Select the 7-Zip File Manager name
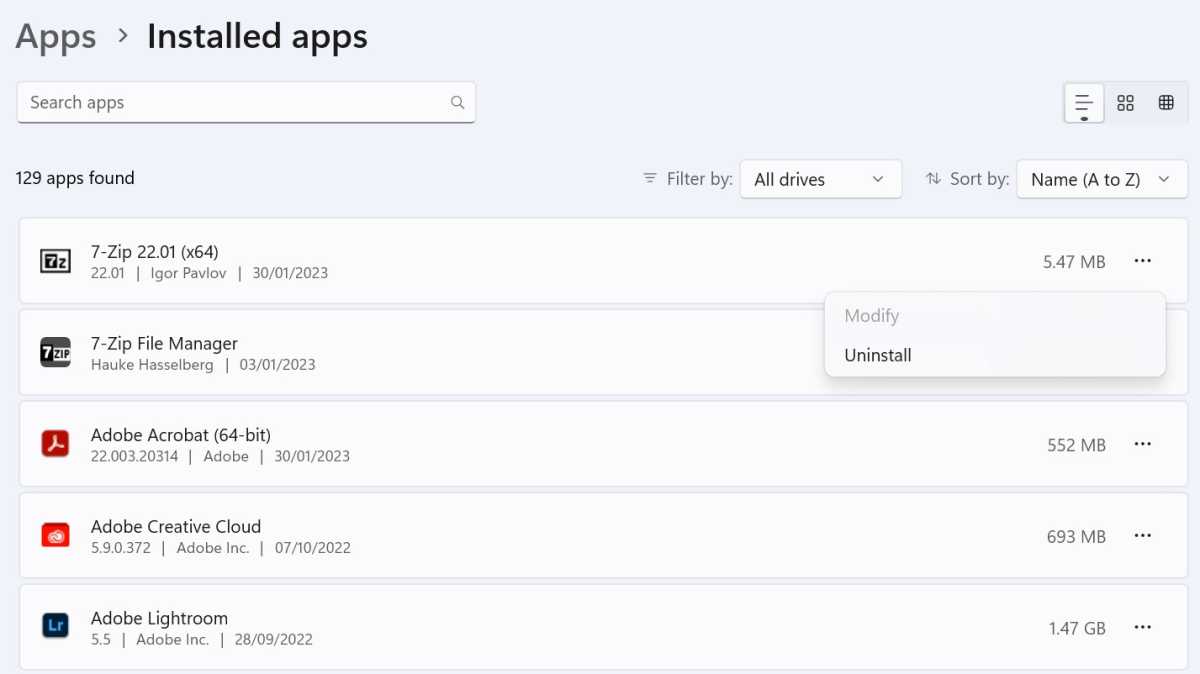Image resolution: width=1200 pixels, height=674 pixels. coord(164,343)
